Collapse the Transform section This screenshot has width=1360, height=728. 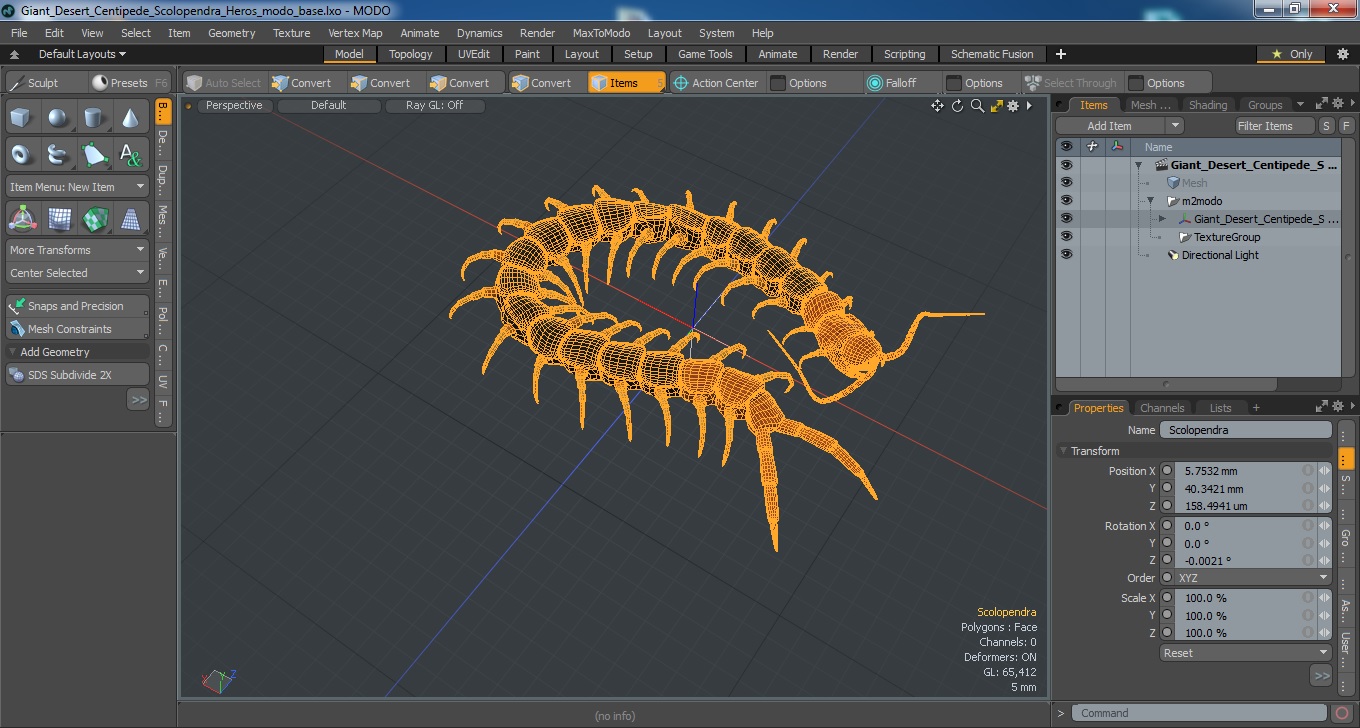pyautogui.click(x=1064, y=451)
